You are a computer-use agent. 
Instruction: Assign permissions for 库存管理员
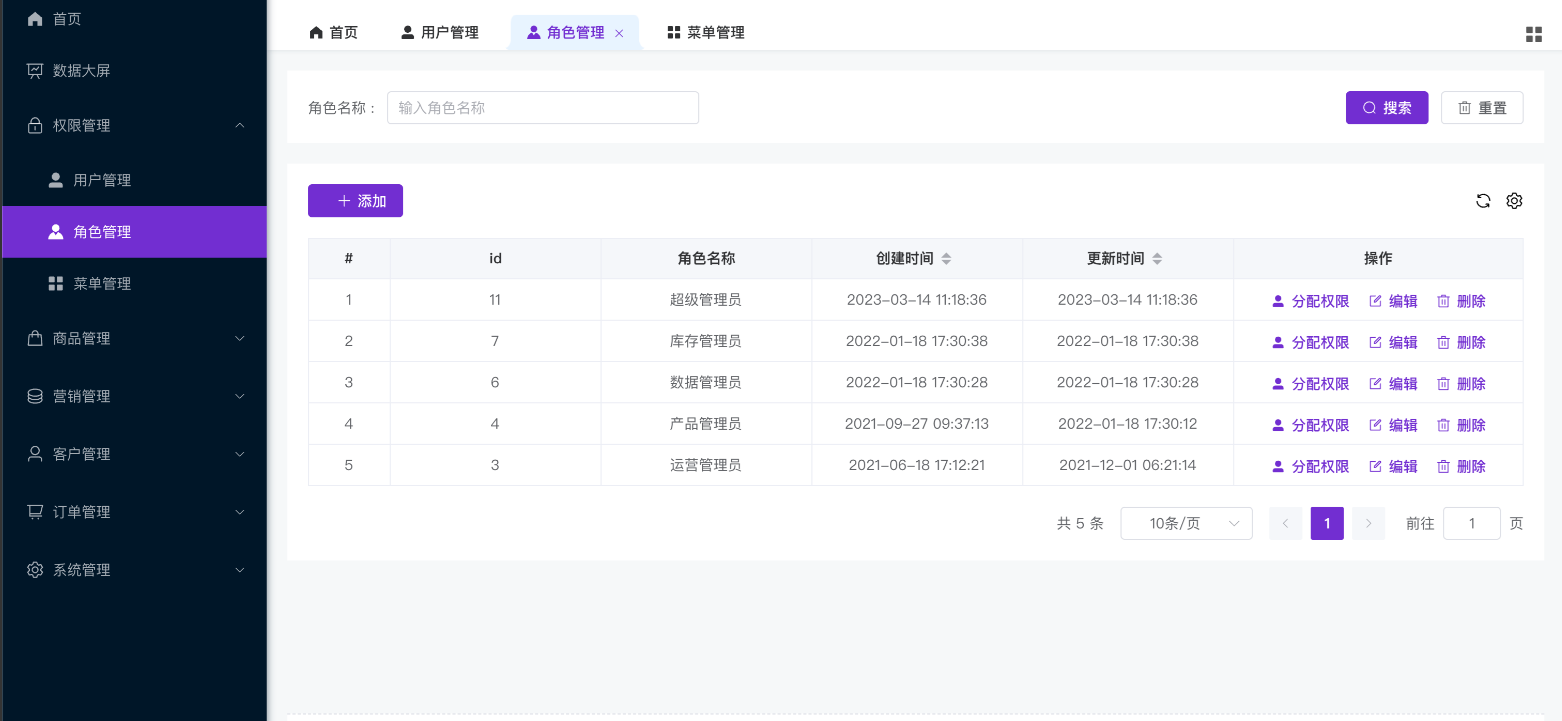pos(1310,342)
